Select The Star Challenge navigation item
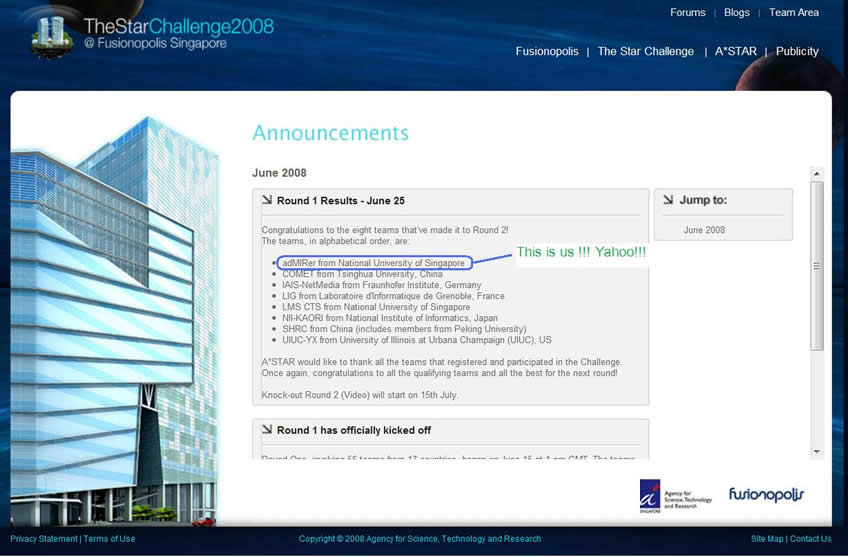Viewport: 848px width, 557px height. pos(645,52)
